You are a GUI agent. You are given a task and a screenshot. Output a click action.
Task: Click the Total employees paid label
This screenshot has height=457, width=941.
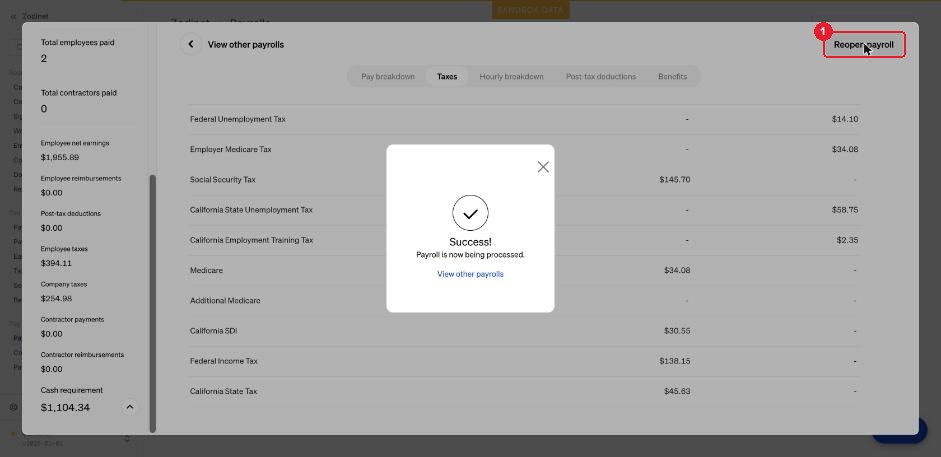coord(77,43)
